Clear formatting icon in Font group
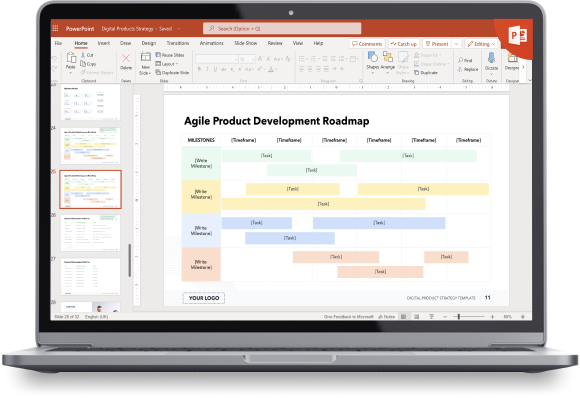580x398 pixels. pyautogui.click(x=288, y=59)
